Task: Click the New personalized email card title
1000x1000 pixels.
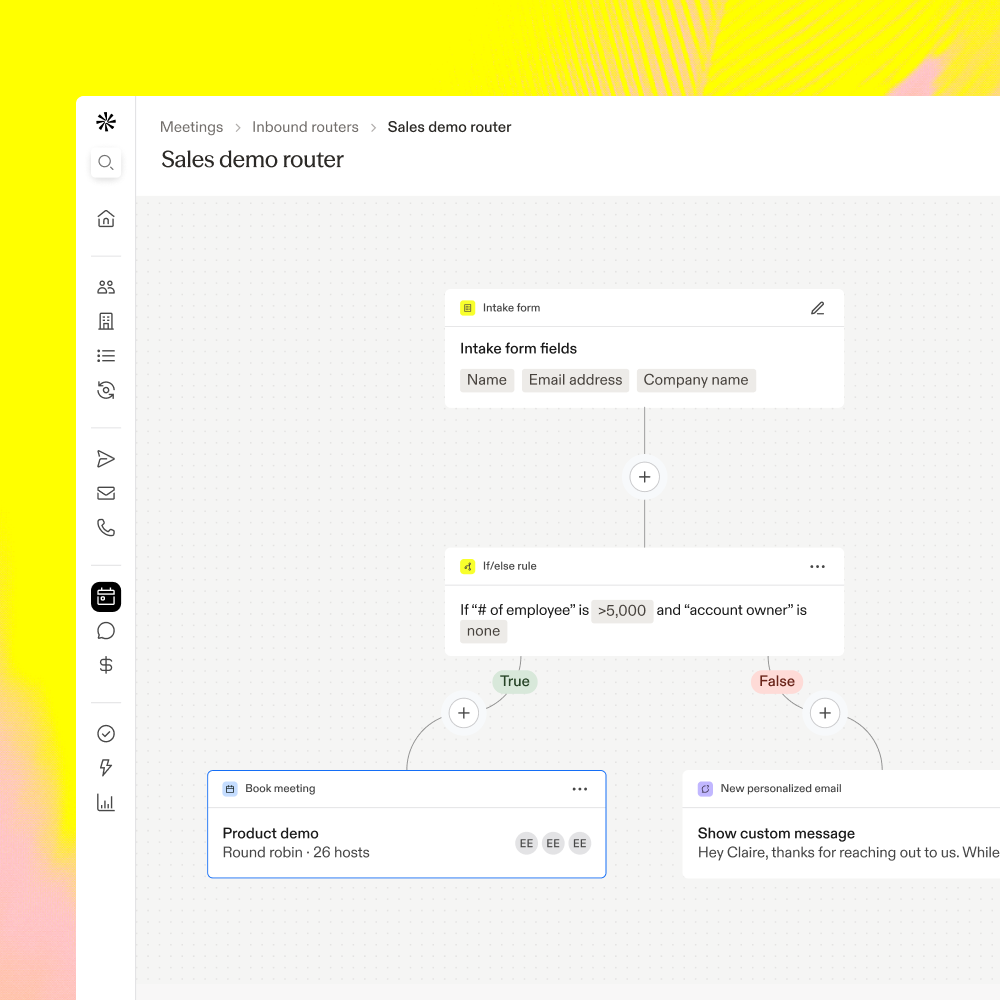Action: 781,789
